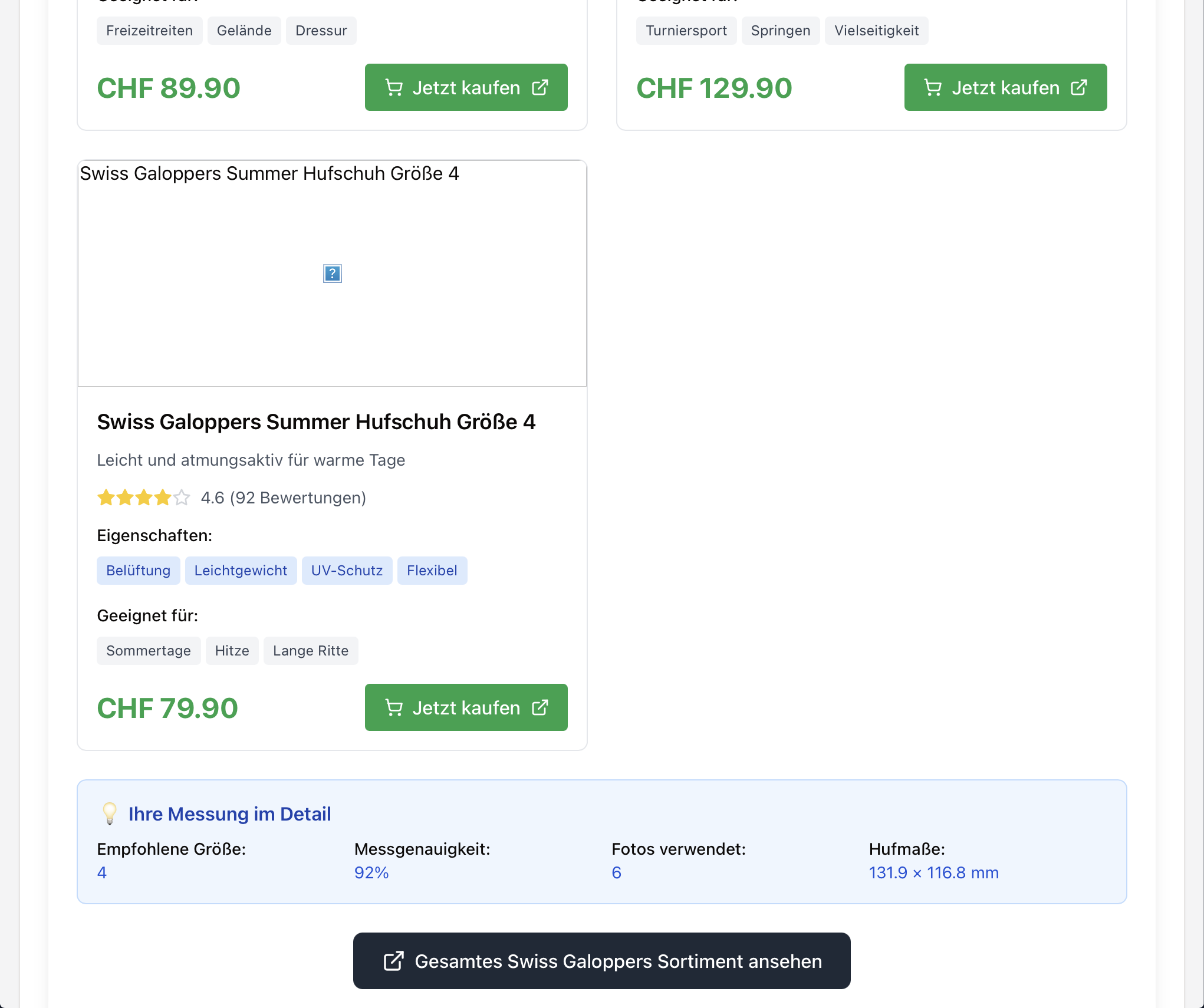Click the lightbulb icon beside Ihre Messung
The height and width of the screenshot is (1008, 1204).
pos(110,813)
